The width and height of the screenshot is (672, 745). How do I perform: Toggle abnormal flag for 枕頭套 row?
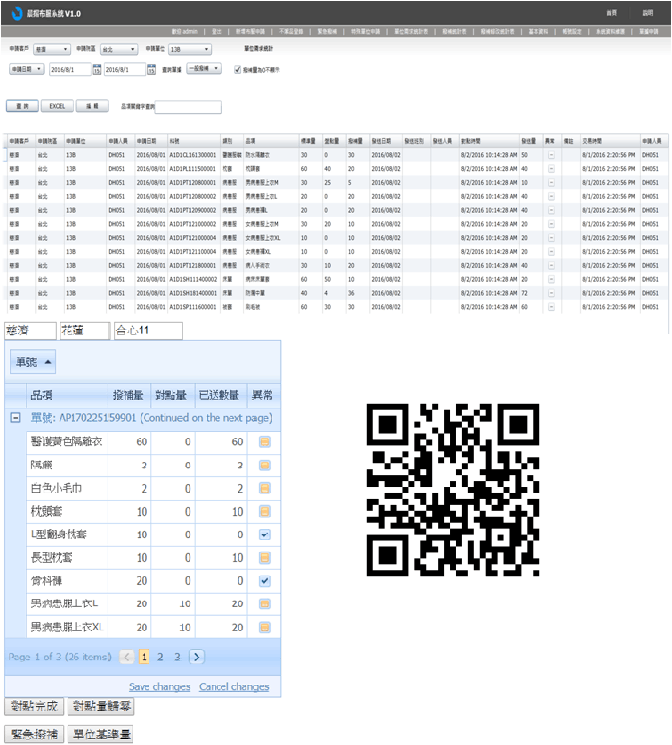point(264,512)
